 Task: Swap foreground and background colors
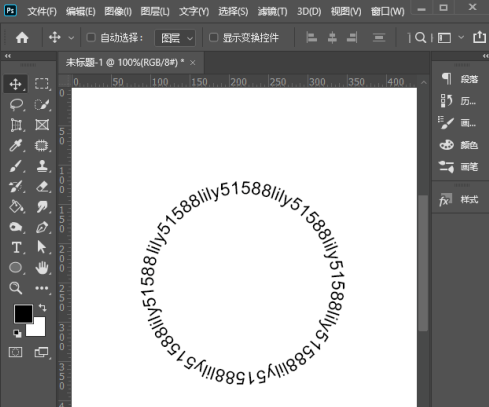click(x=43, y=307)
